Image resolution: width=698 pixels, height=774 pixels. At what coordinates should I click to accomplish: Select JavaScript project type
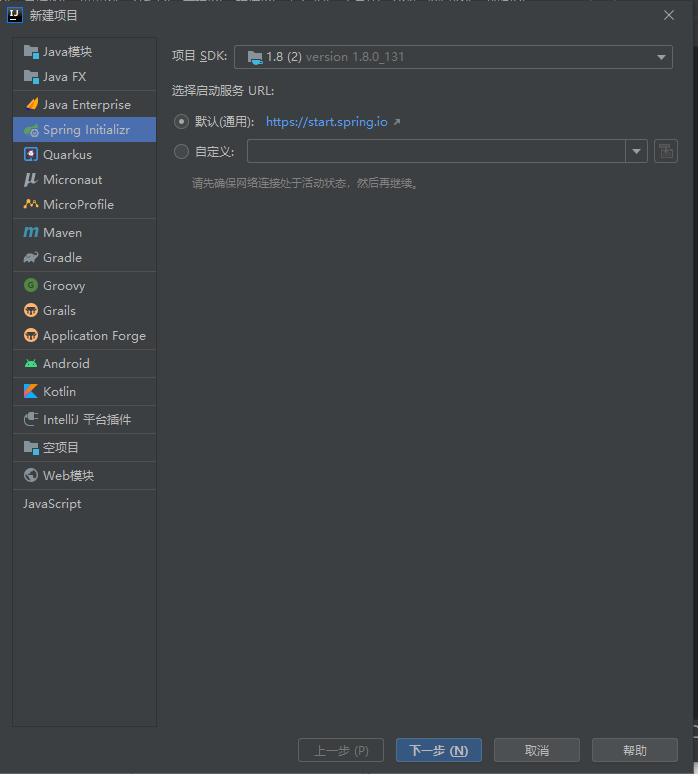(84, 503)
